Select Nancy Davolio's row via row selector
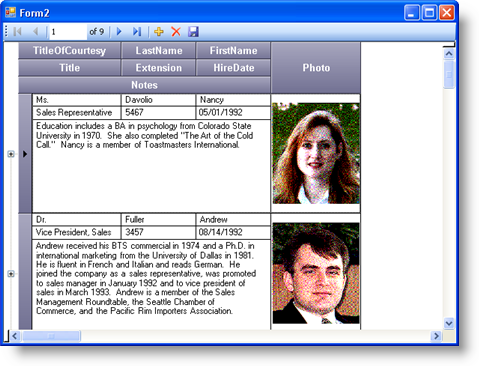479x366 pixels. click(x=25, y=154)
